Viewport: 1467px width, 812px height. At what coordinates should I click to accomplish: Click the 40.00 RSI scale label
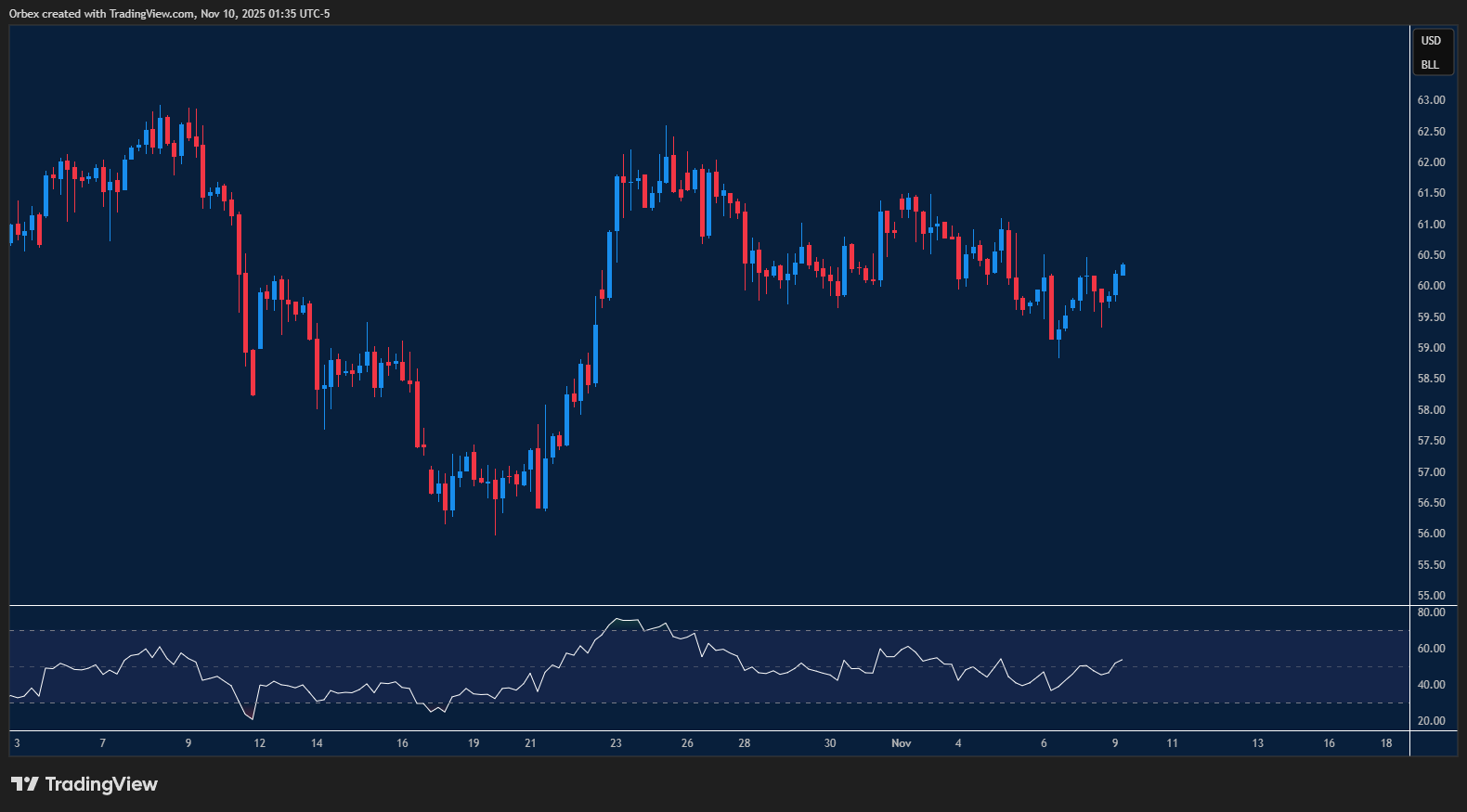(1431, 685)
